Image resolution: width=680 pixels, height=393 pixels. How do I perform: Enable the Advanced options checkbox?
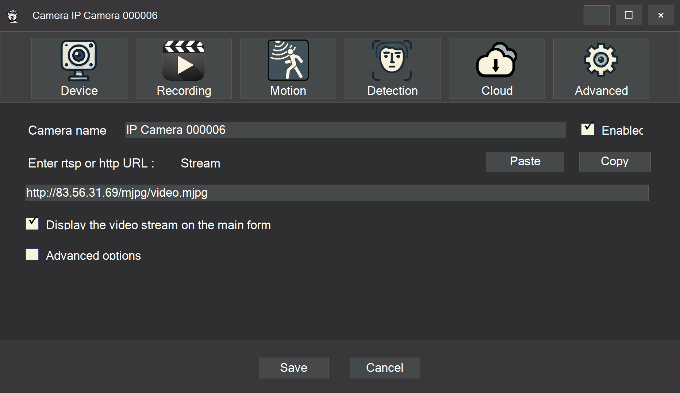click(32, 255)
